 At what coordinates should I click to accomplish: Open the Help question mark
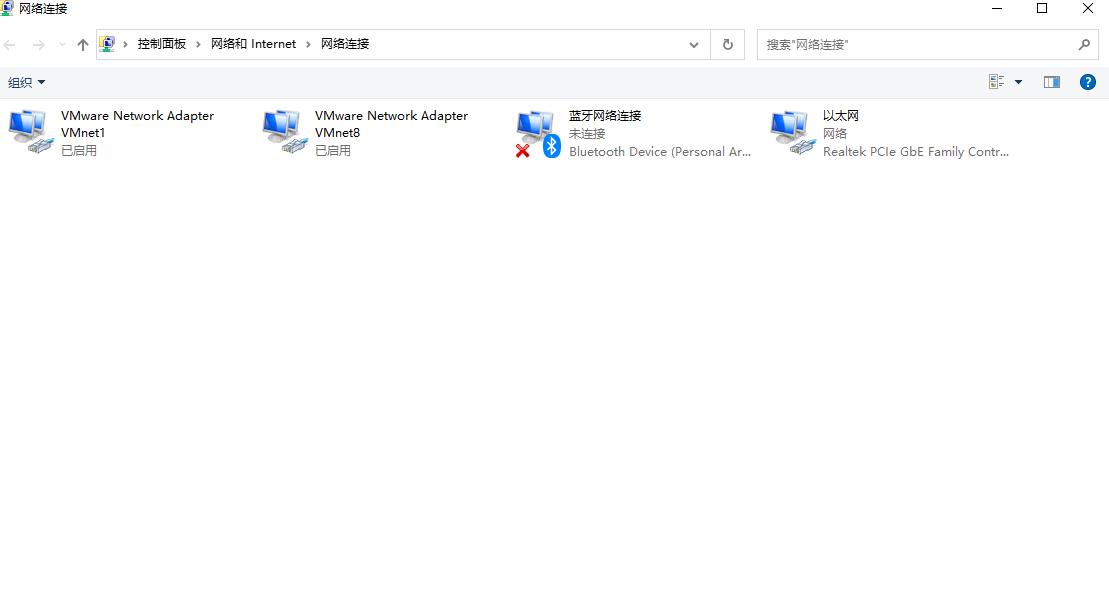(x=1087, y=81)
